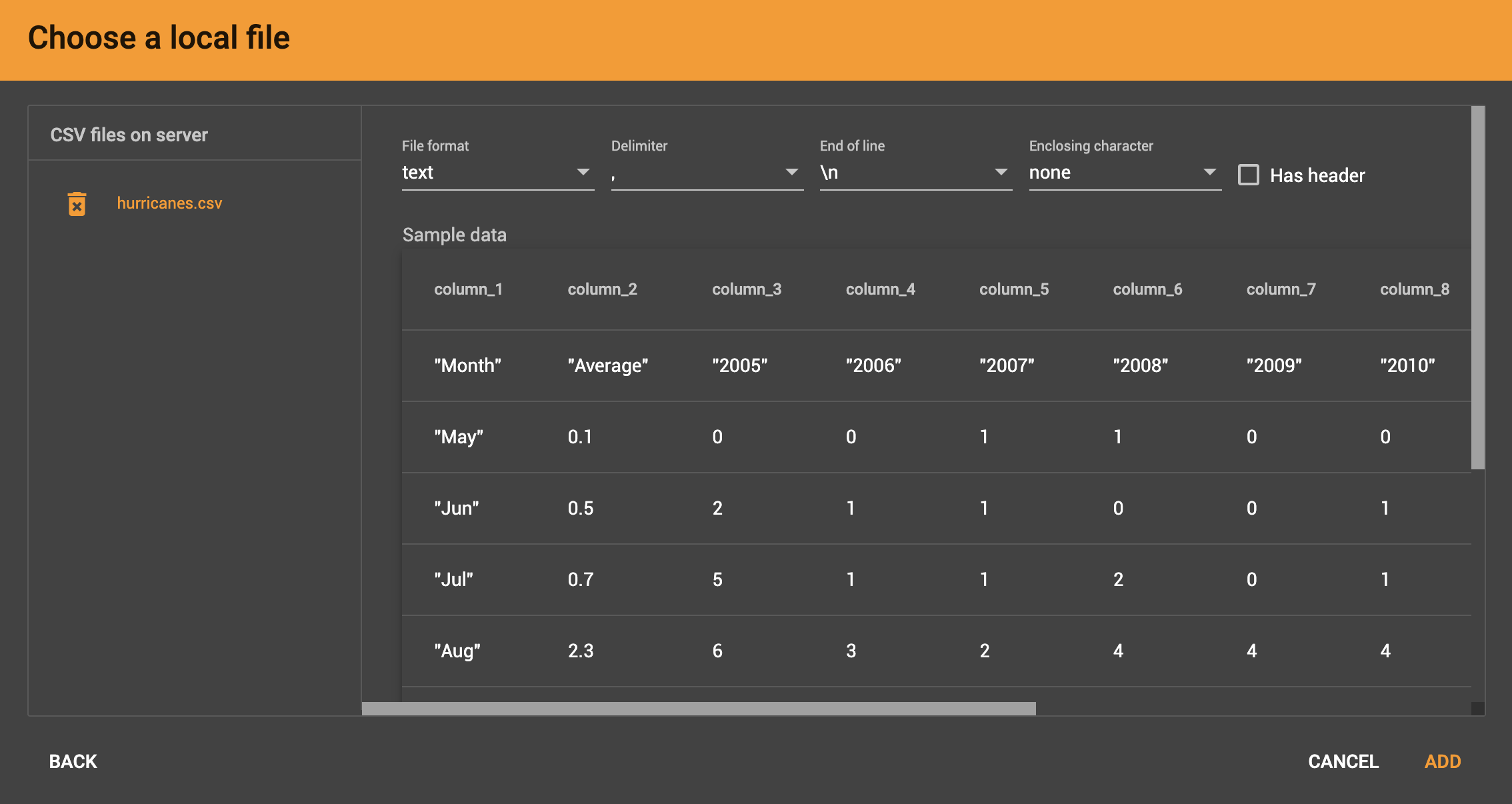
Task: Click the ADD button
Action: tap(1442, 761)
